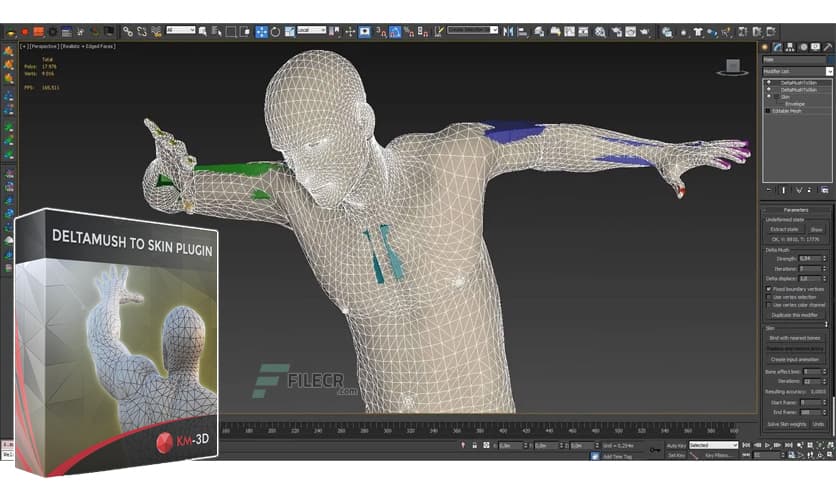
Task: Toggle Fixed boundary vertices checkbox
Action: (x=769, y=289)
